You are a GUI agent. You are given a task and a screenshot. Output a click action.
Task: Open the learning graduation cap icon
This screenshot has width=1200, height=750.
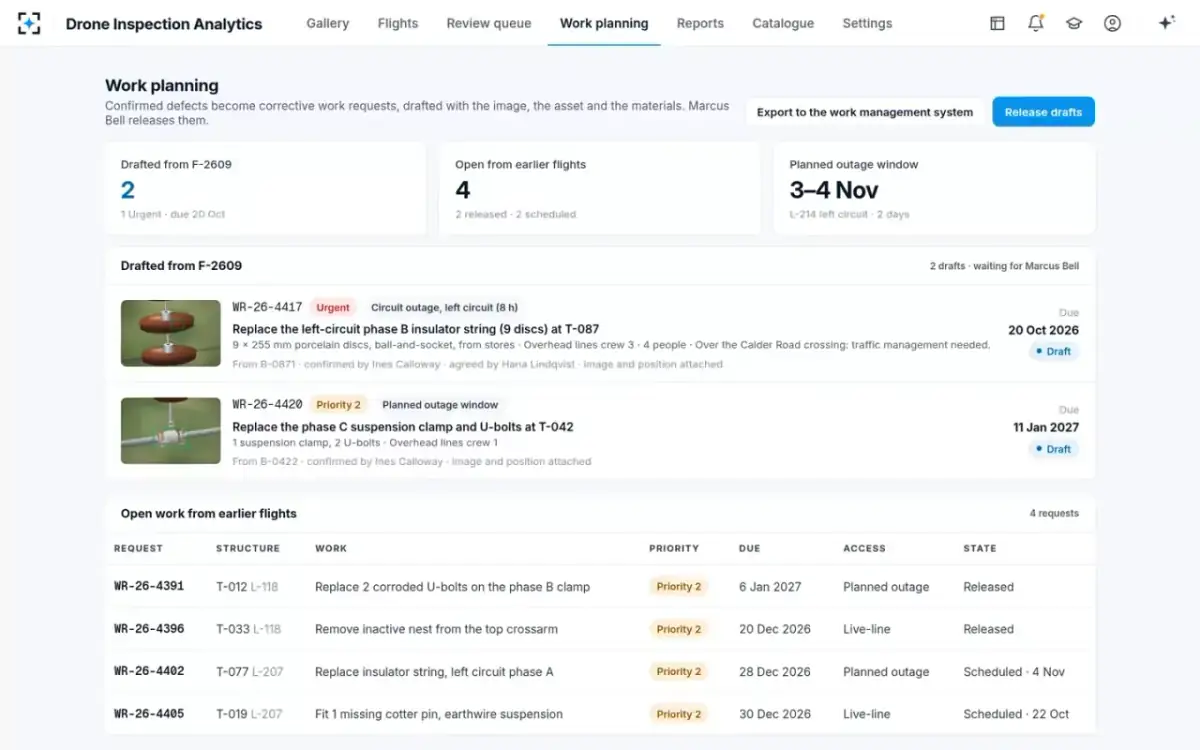pos(1074,23)
